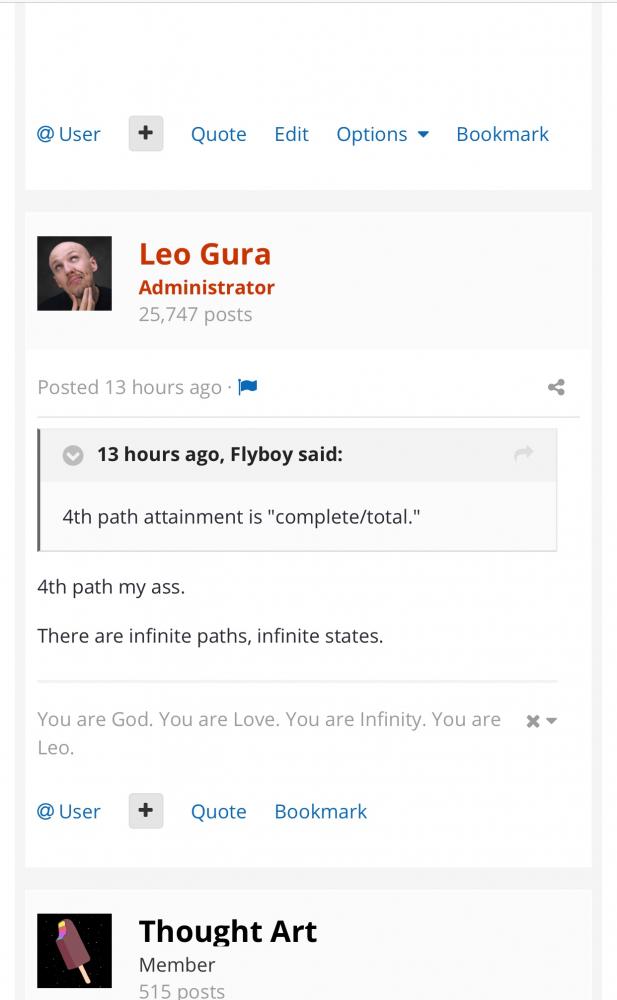Click @ User in the top post
The height and width of the screenshot is (1000, 617).
coord(69,134)
